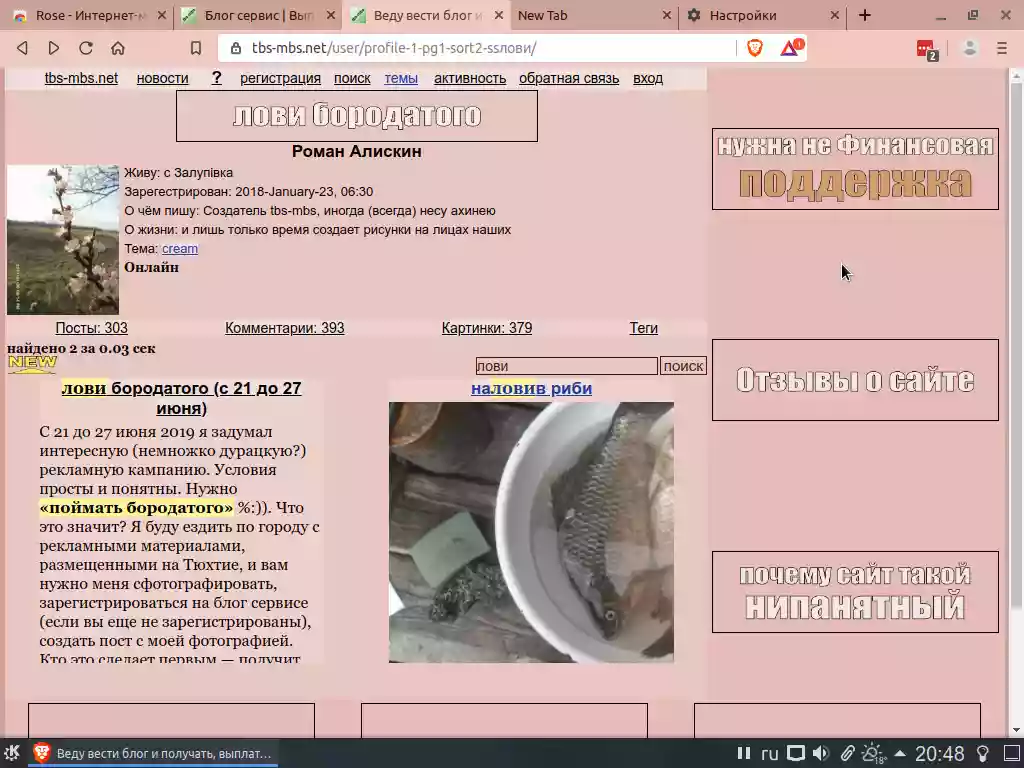Viewport: 1024px width, 768px height.
Task: Open the fish bowl photo thumbnail
Action: tap(531, 532)
